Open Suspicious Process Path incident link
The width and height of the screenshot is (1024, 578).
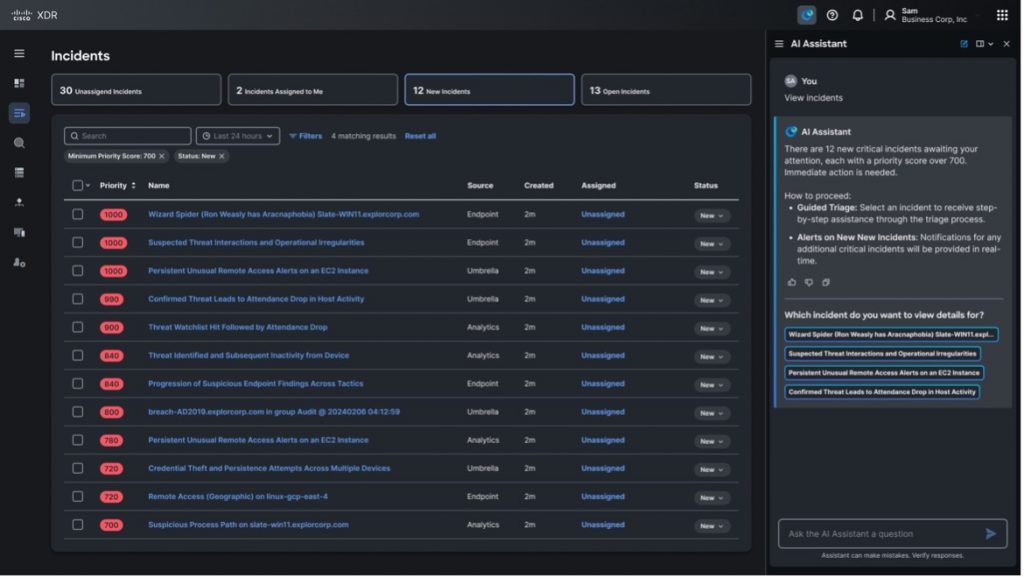click(248, 525)
